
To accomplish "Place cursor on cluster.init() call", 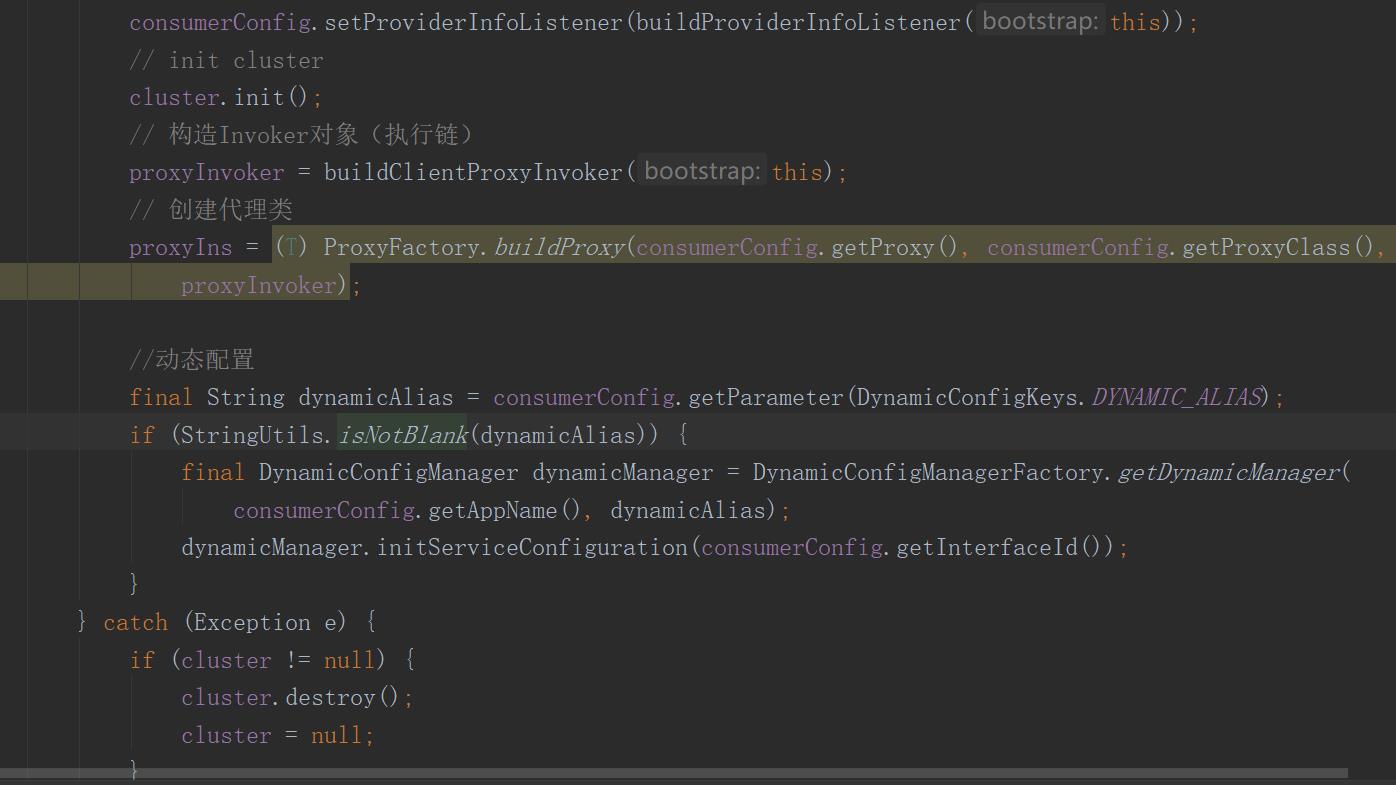I will pos(226,97).
